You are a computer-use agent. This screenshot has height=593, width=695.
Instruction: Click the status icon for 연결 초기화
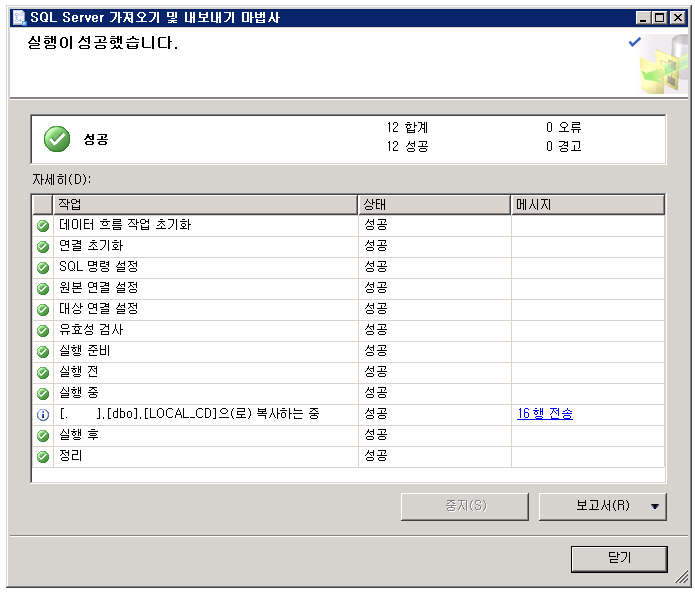pos(43,246)
